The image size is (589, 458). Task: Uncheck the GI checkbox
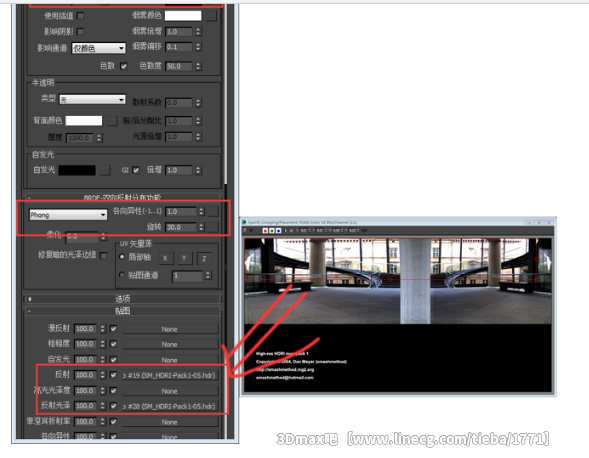[x=136, y=170]
